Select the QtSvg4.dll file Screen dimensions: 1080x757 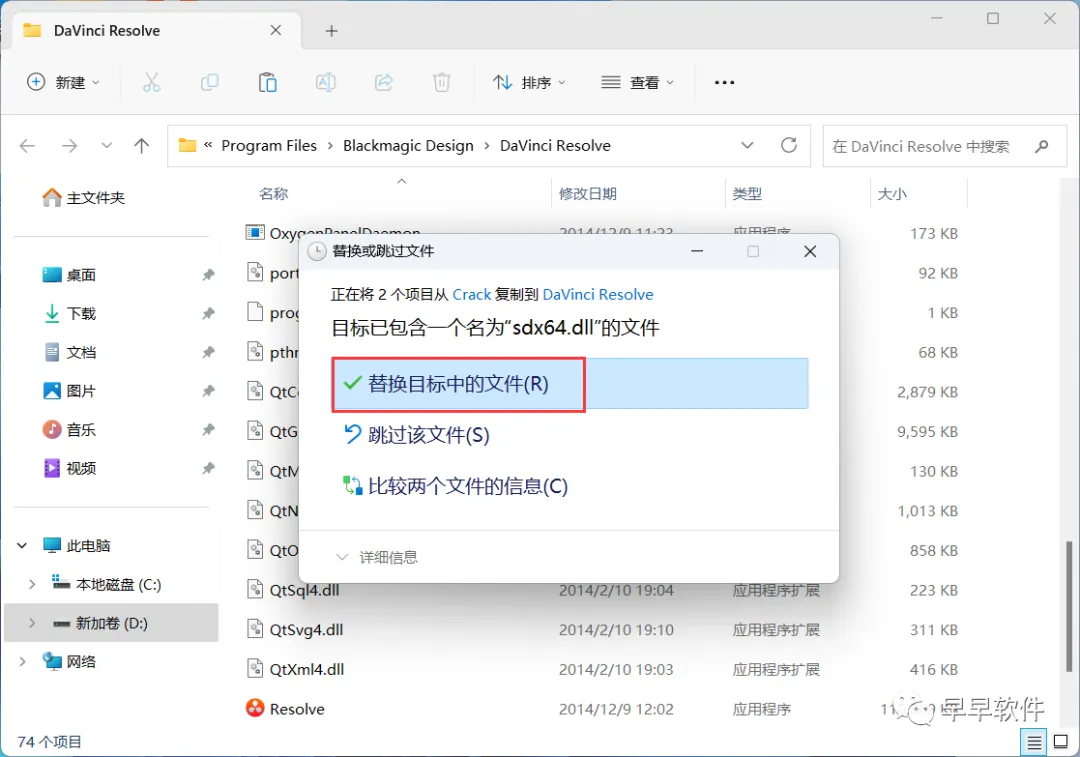point(306,630)
